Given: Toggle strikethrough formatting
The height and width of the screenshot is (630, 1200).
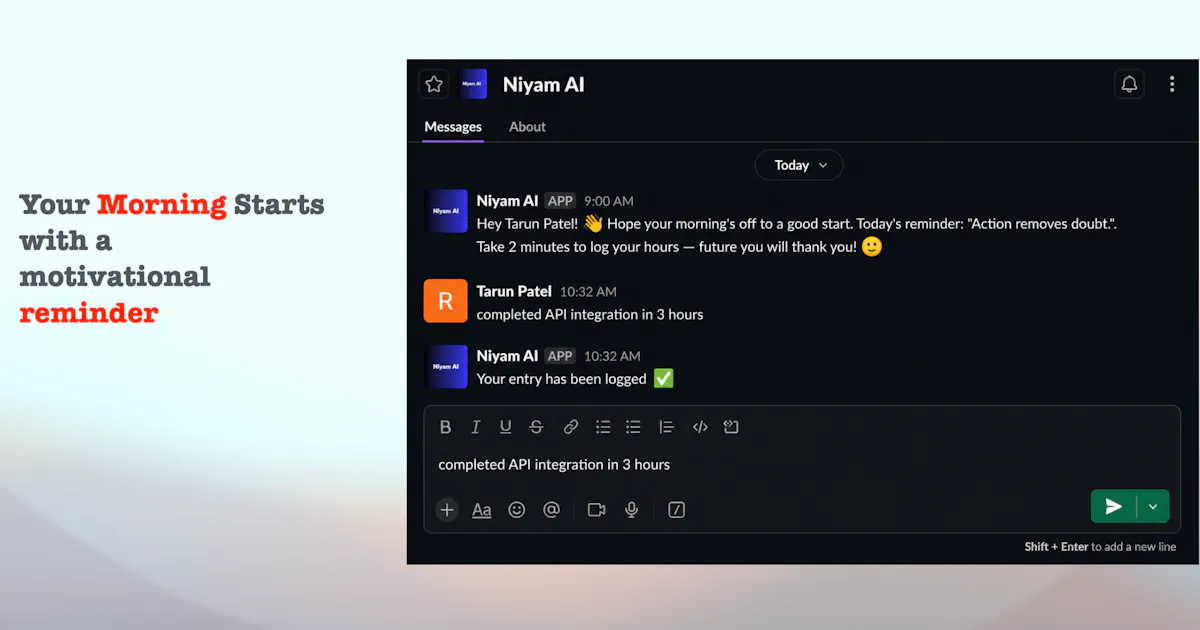Looking at the screenshot, I should pyautogui.click(x=536, y=427).
